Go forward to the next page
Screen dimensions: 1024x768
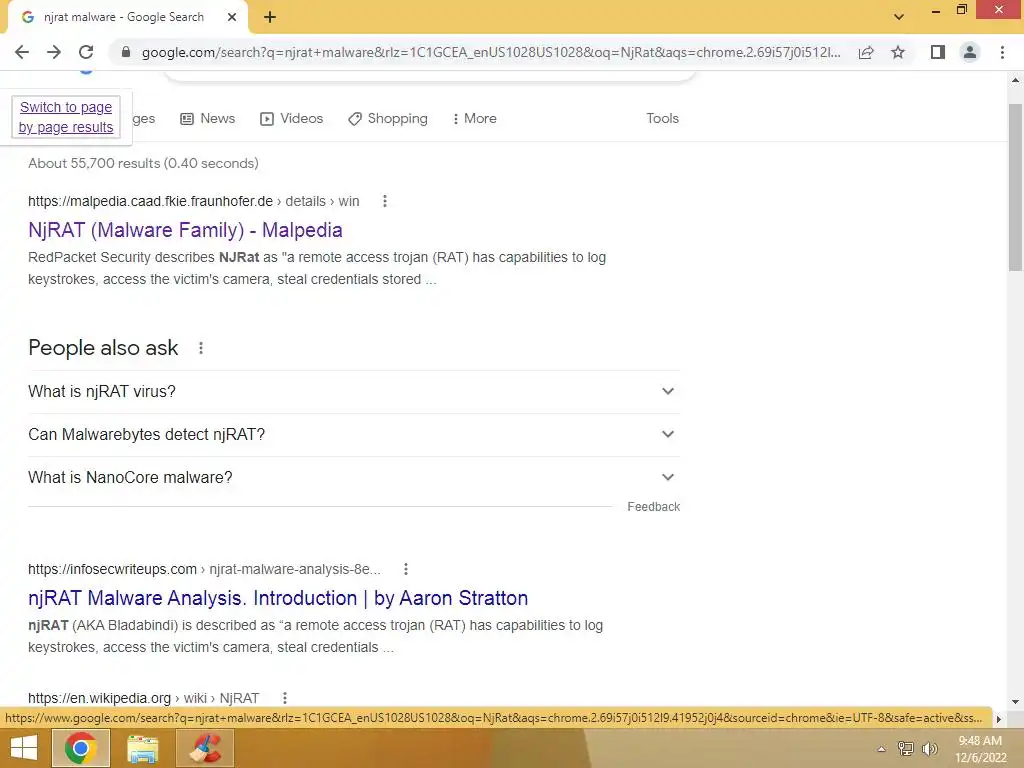tap(54, 52)
